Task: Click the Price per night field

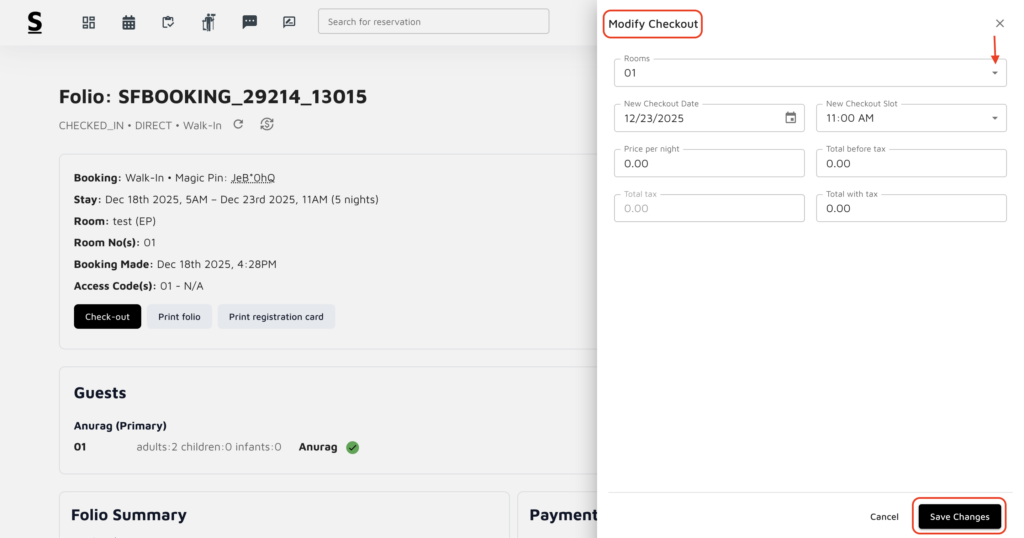Action: (x=709, y=163)
